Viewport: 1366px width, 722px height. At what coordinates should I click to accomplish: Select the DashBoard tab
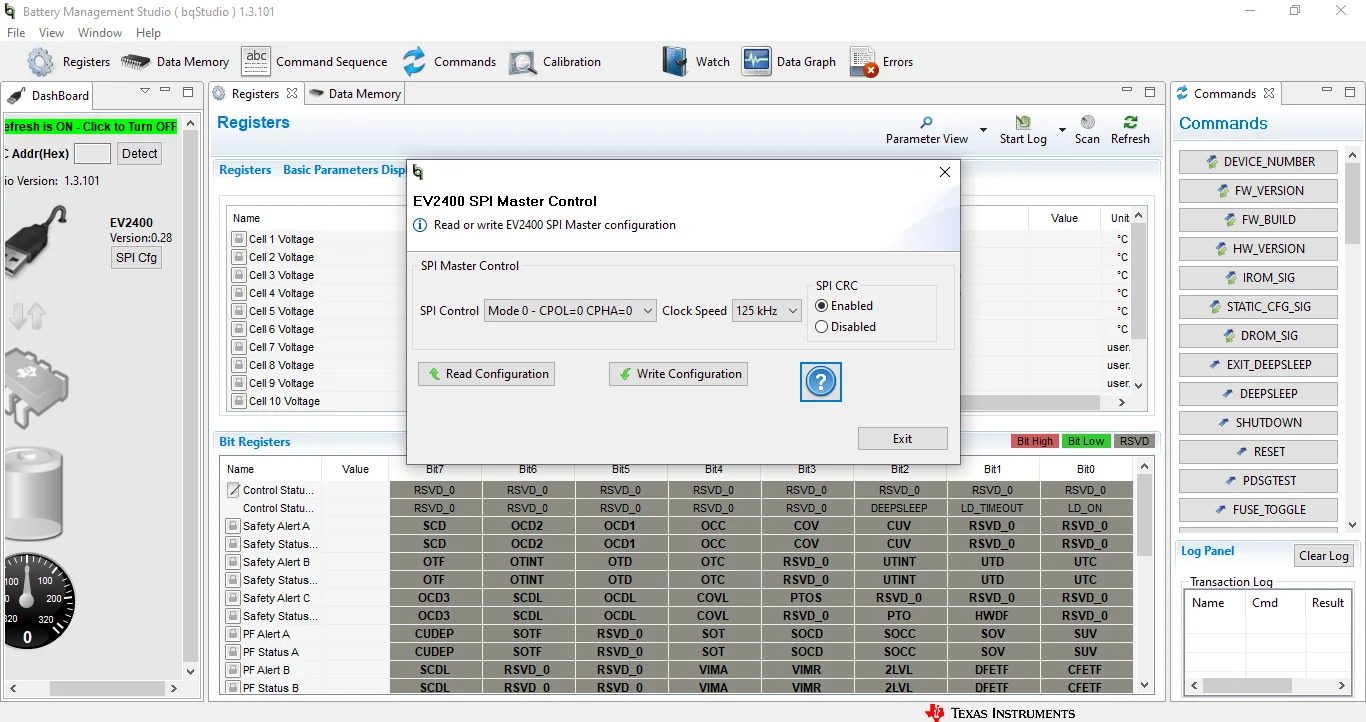coord(49,96)
